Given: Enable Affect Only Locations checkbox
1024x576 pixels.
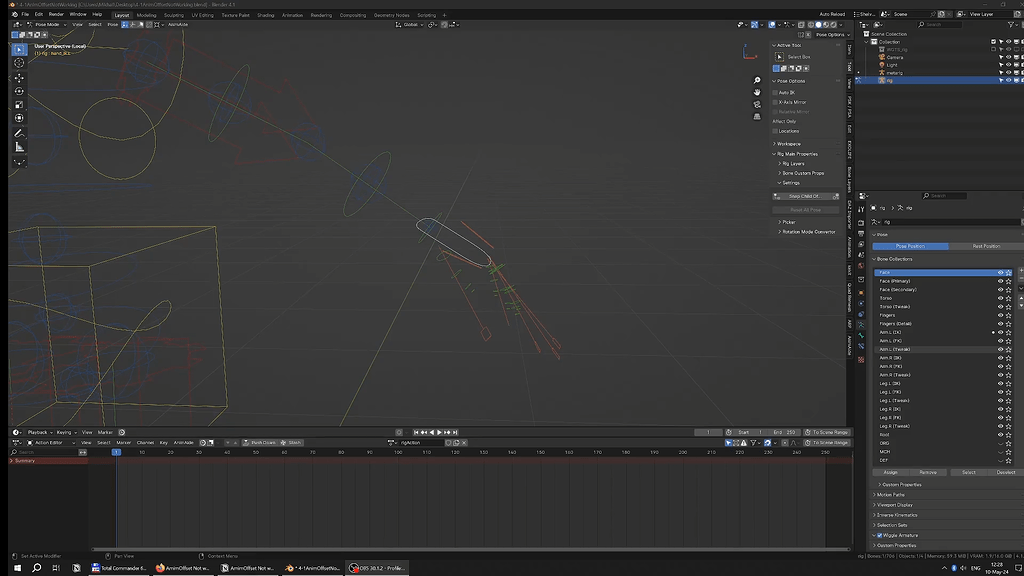Looking at the screenshot, I should click(x=776, y=131).
